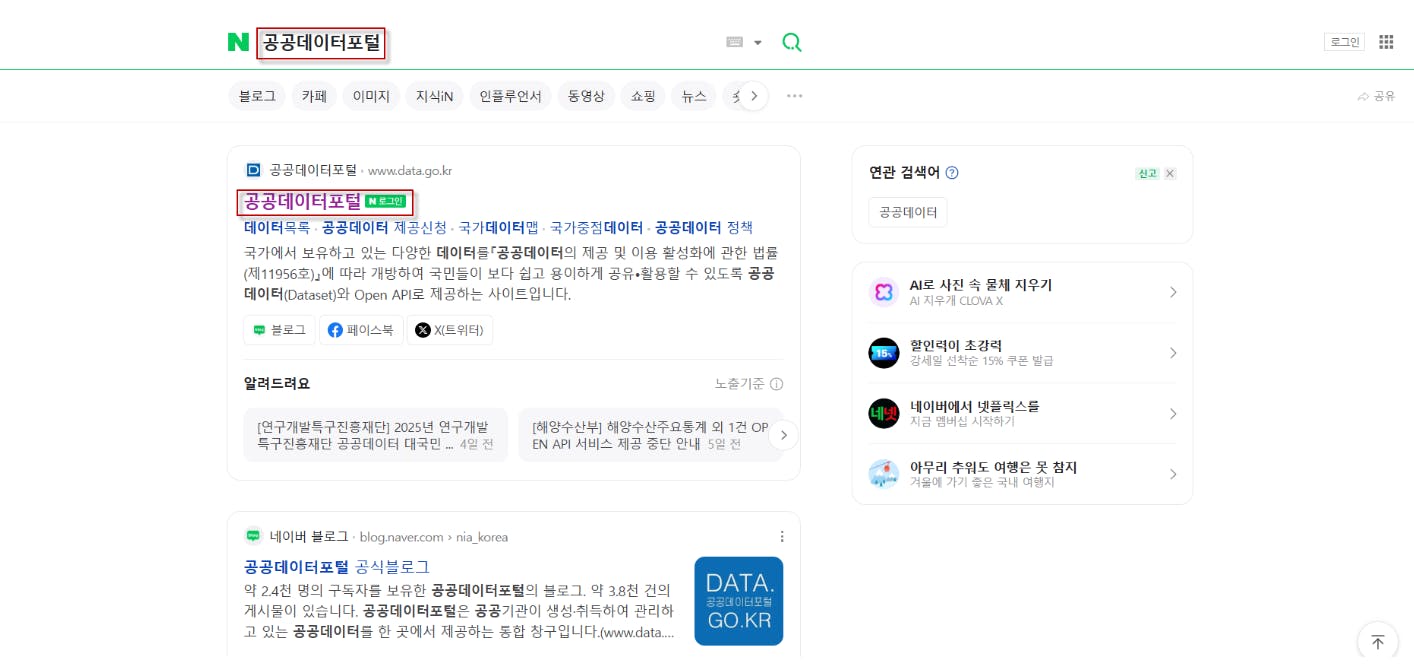
Task: Click the Naver blog favicon in second result
Action: pyautogui.click(x=253, y=536)
